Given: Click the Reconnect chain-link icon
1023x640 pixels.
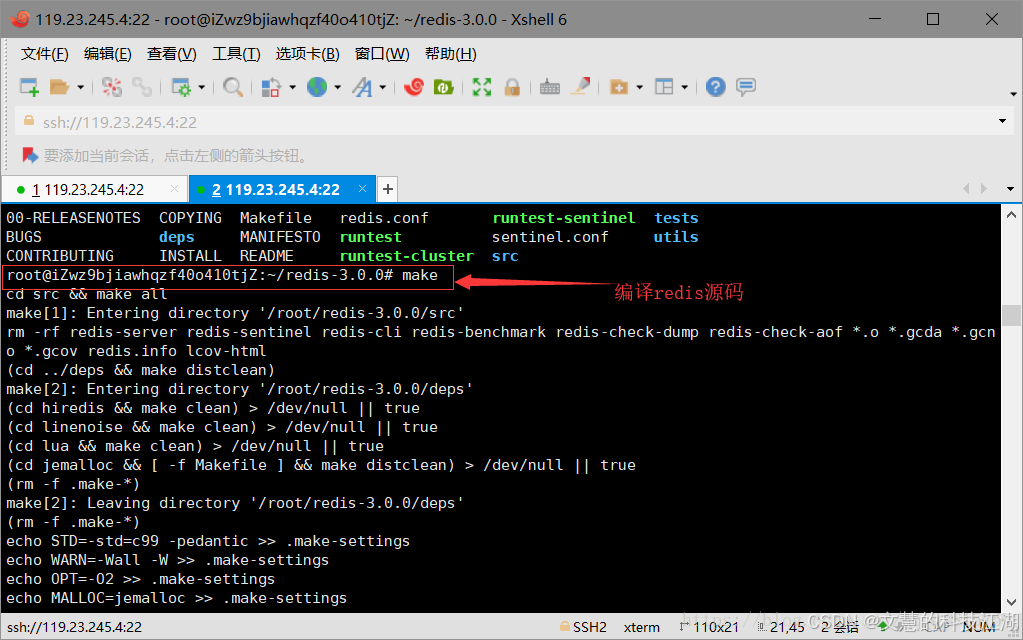Looking at the screenshot, I should pos(142,87).
